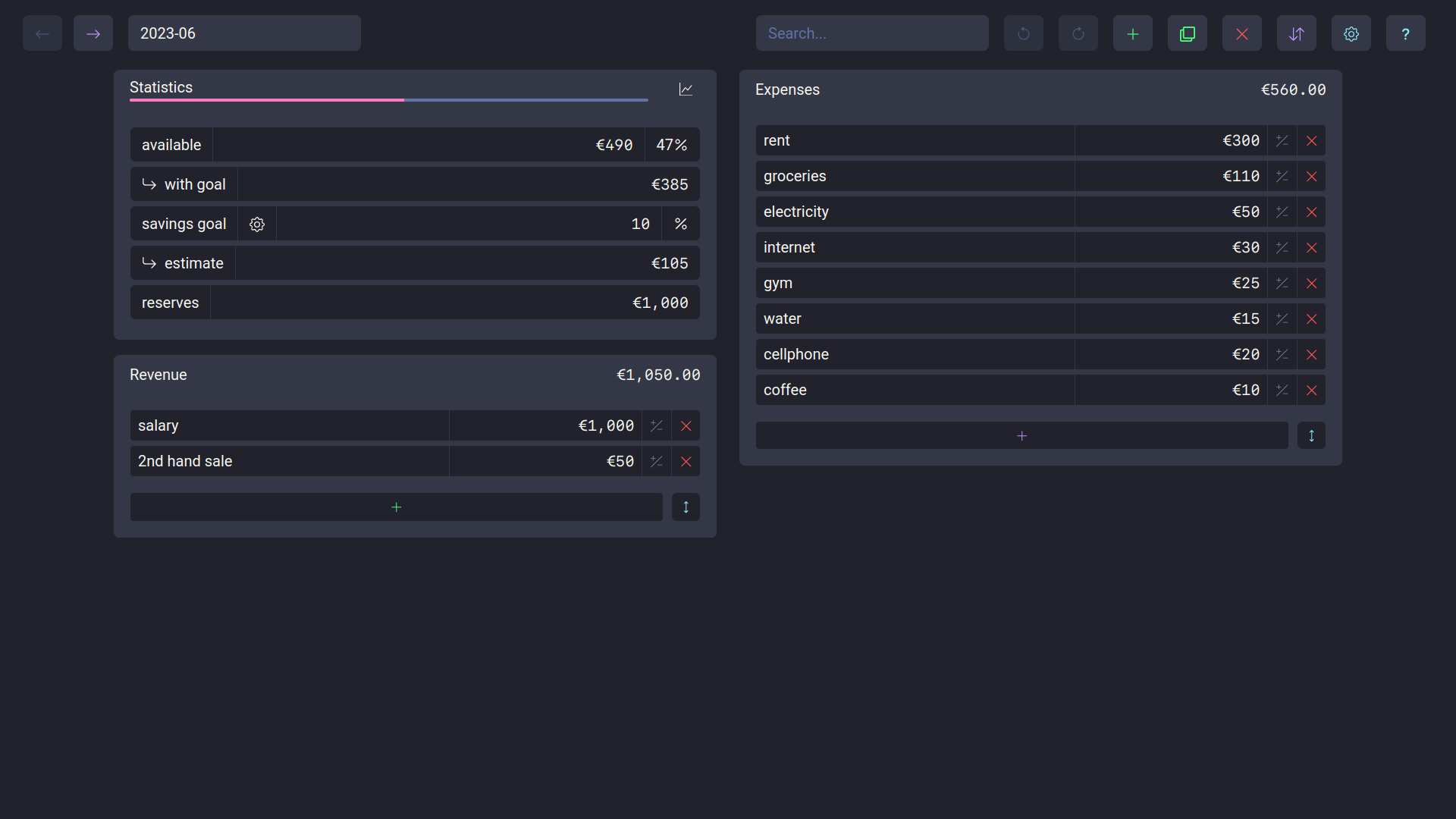The width and height of the screenshot is (1456, 819).
Task: Click the Statistics progress bar
Action: pos(389,100)
